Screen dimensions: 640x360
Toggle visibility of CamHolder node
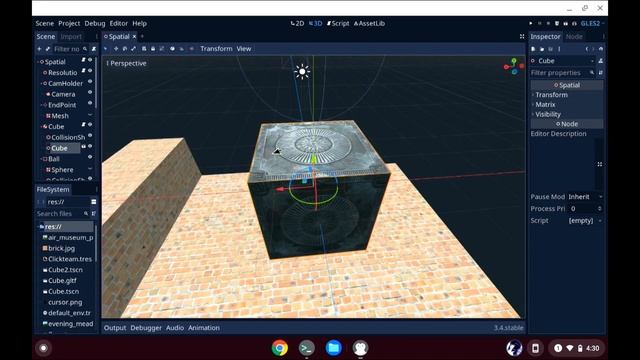click(x=90, y=82)
